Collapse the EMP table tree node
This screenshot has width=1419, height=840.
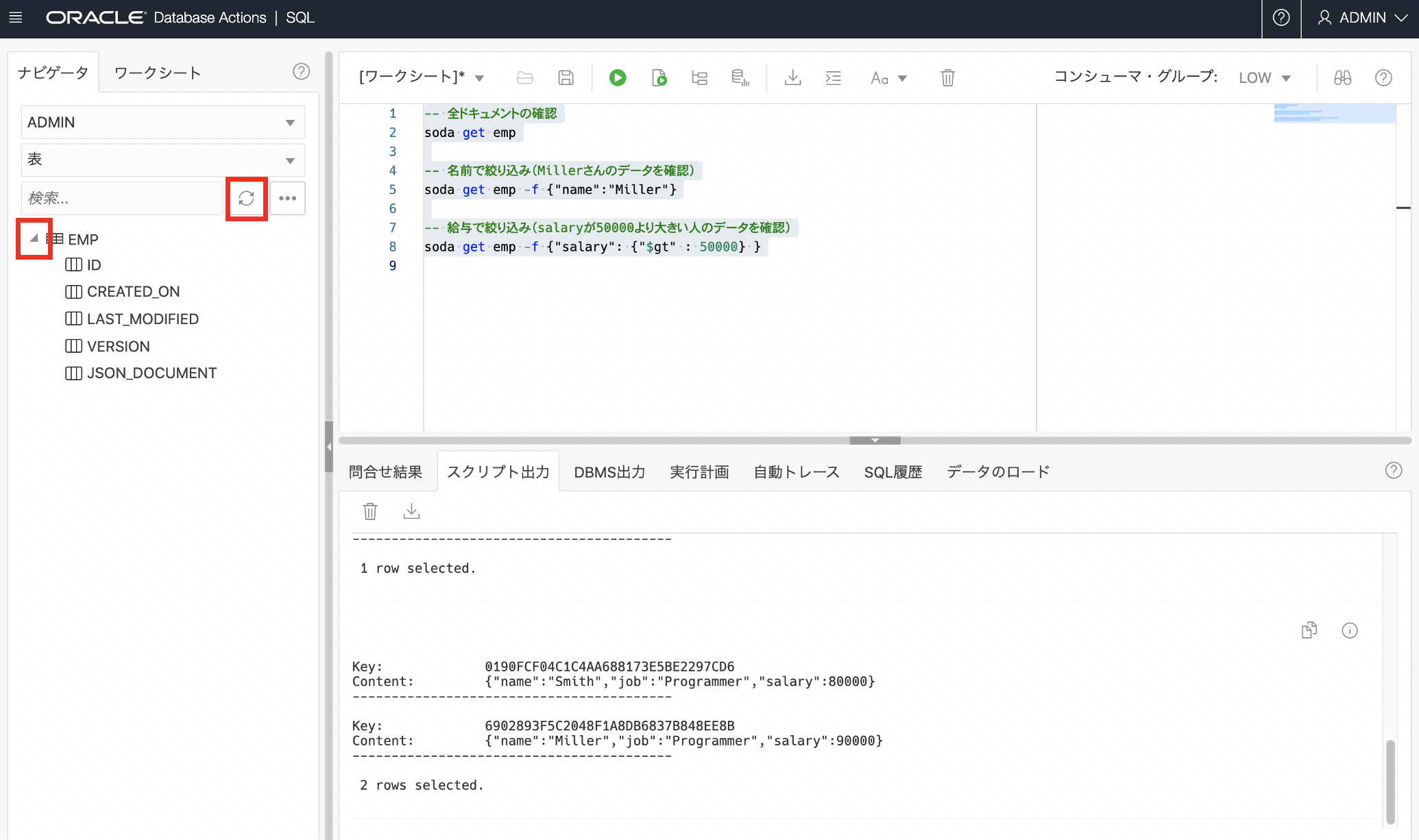point(34,238)
